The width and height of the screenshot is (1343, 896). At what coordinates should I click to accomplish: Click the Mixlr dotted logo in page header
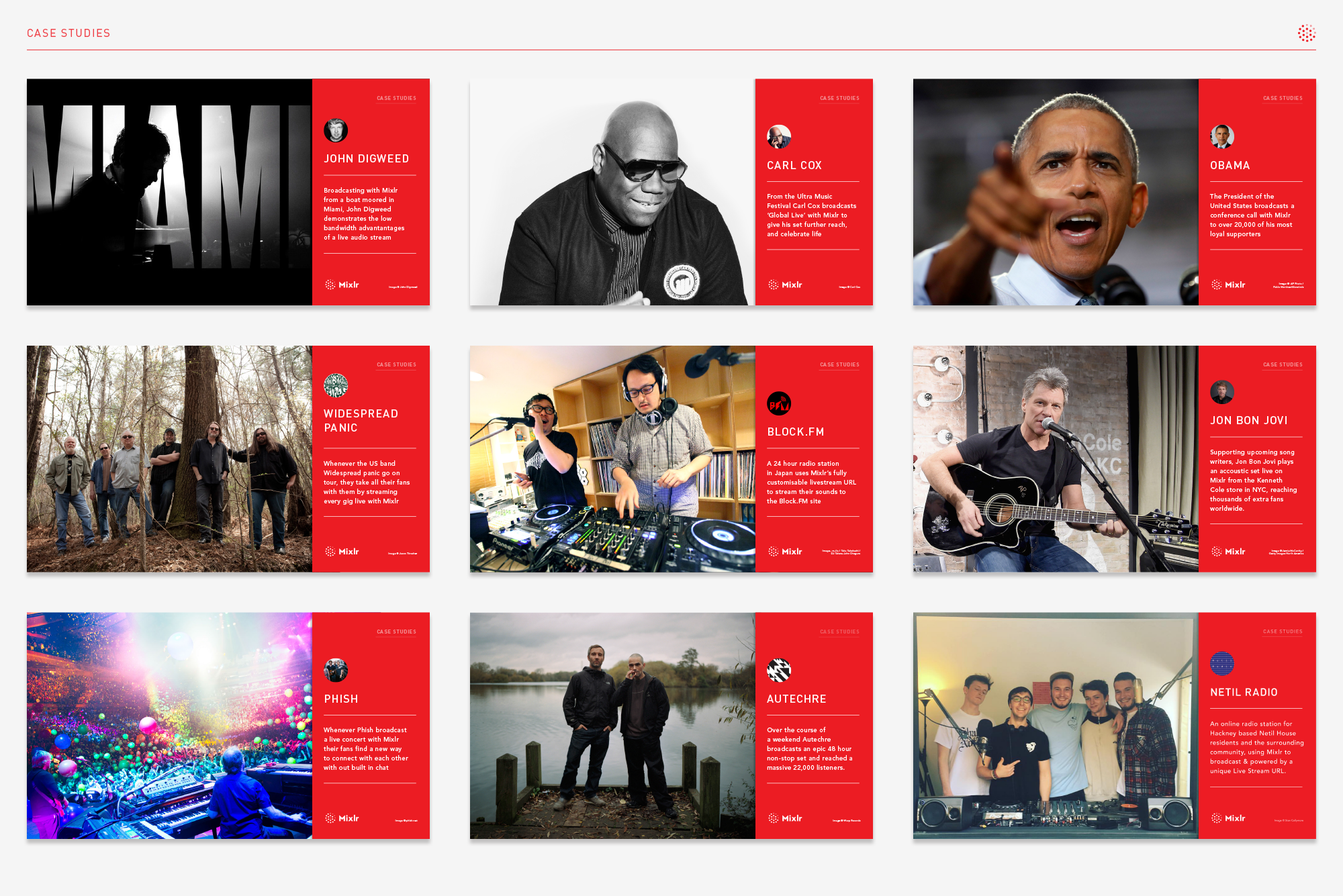click(x=1306, y=33)
